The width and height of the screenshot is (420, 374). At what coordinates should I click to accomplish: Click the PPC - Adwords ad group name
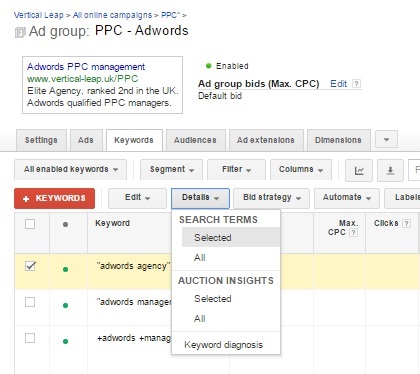141,31
